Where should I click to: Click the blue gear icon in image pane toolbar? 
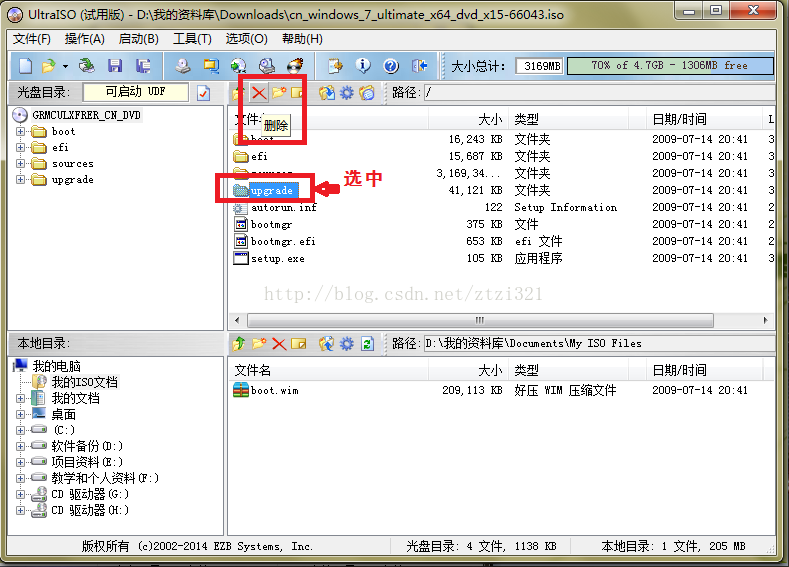[x=347, y=93]
